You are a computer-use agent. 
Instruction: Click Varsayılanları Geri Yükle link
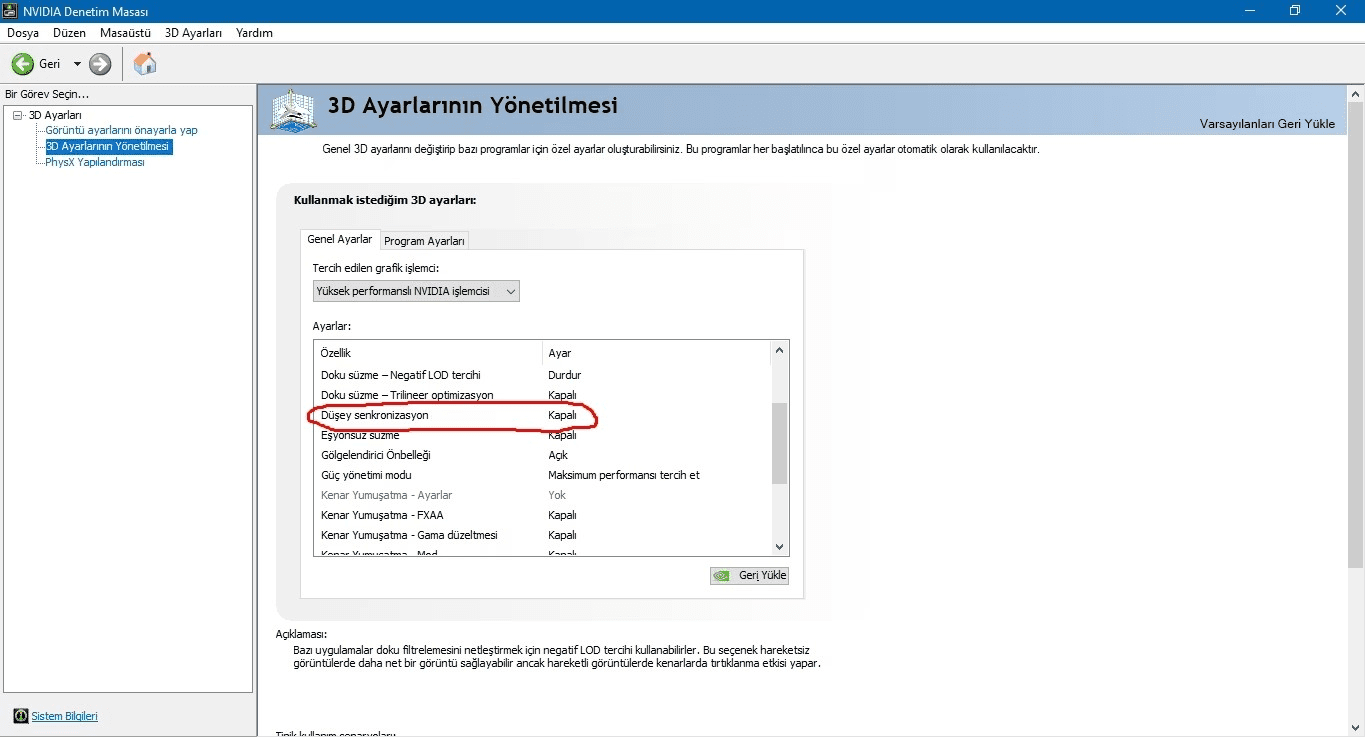click(x=1267, y=124)
